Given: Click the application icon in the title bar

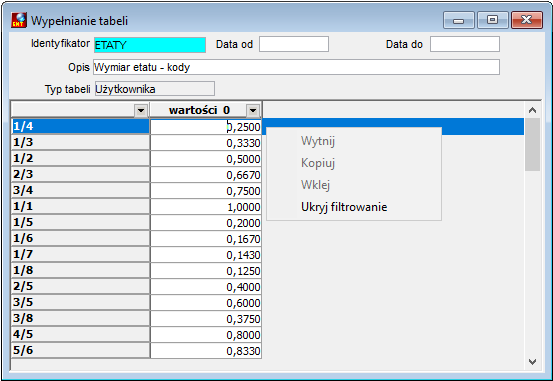Looking at the screenshot, I should [x=19, y=20].
